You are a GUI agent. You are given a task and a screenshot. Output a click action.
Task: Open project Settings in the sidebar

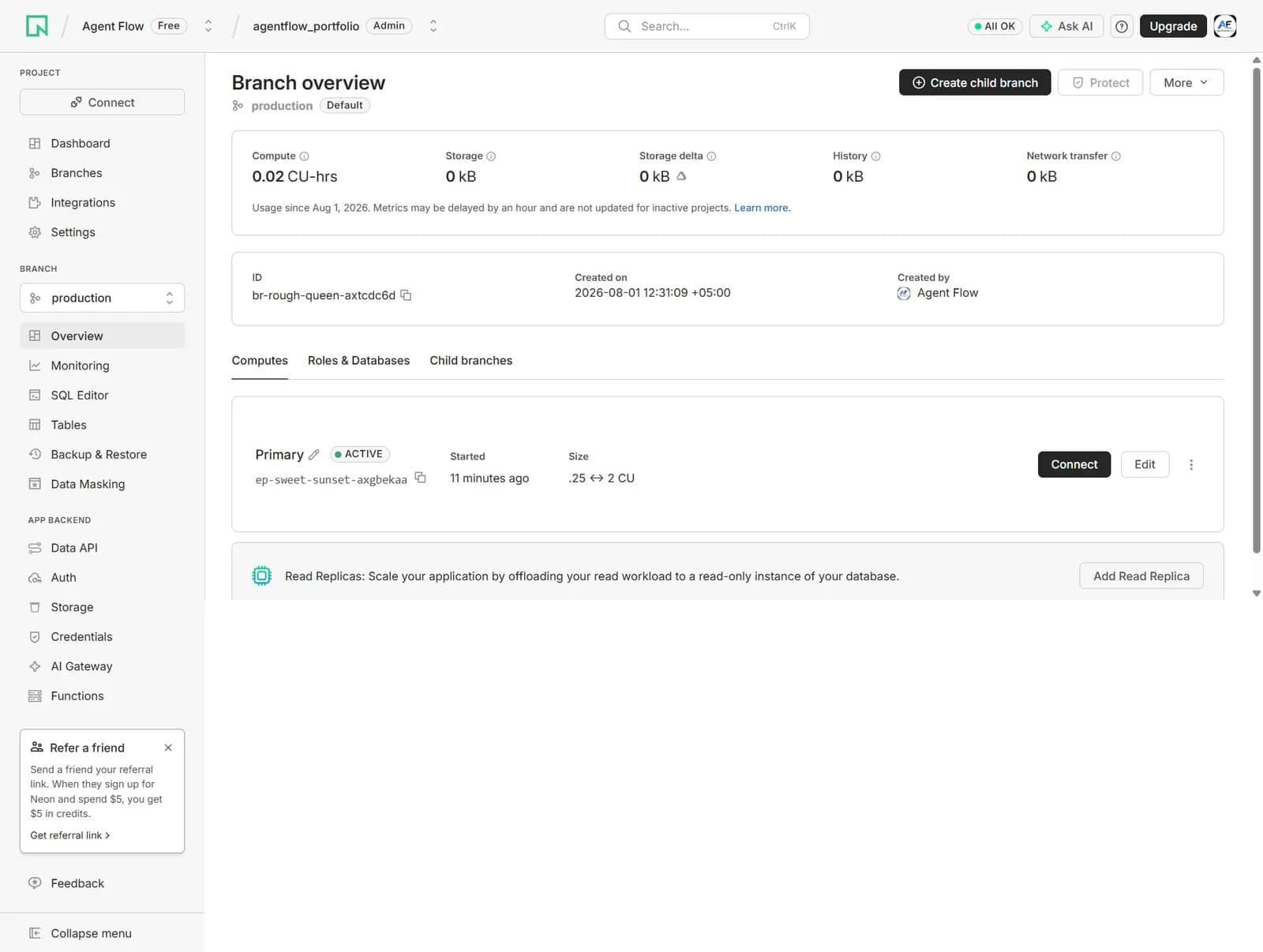(x=103, y=232)
